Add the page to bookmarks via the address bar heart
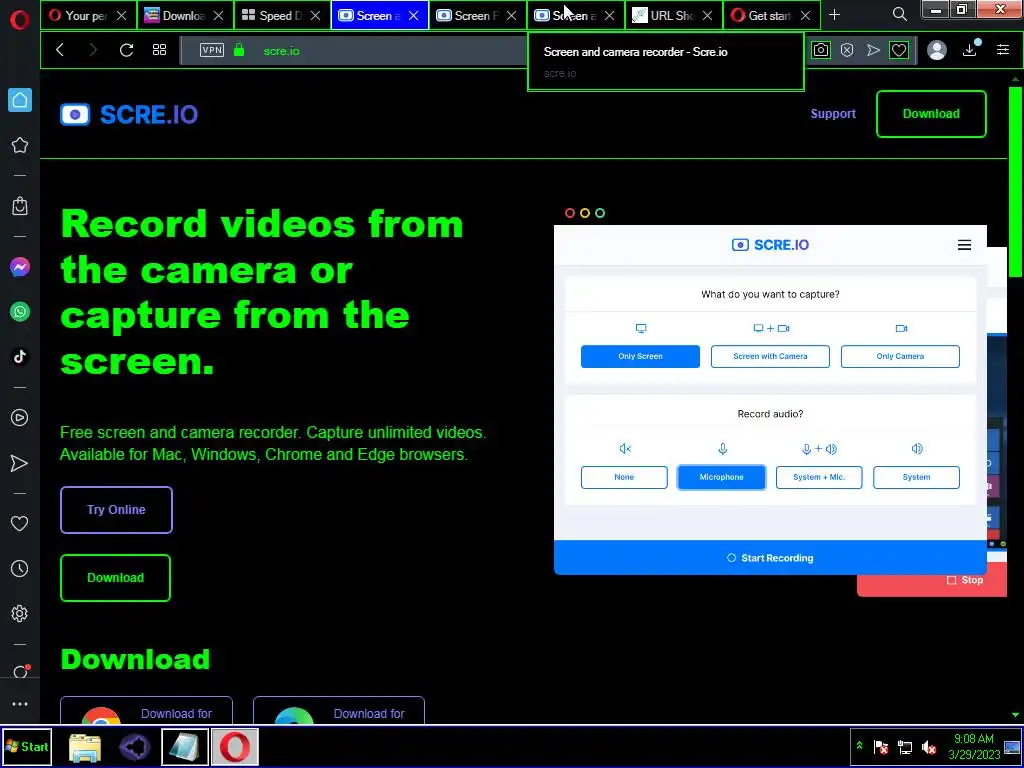Screen dimensions: 1024x768 [899, 50]
